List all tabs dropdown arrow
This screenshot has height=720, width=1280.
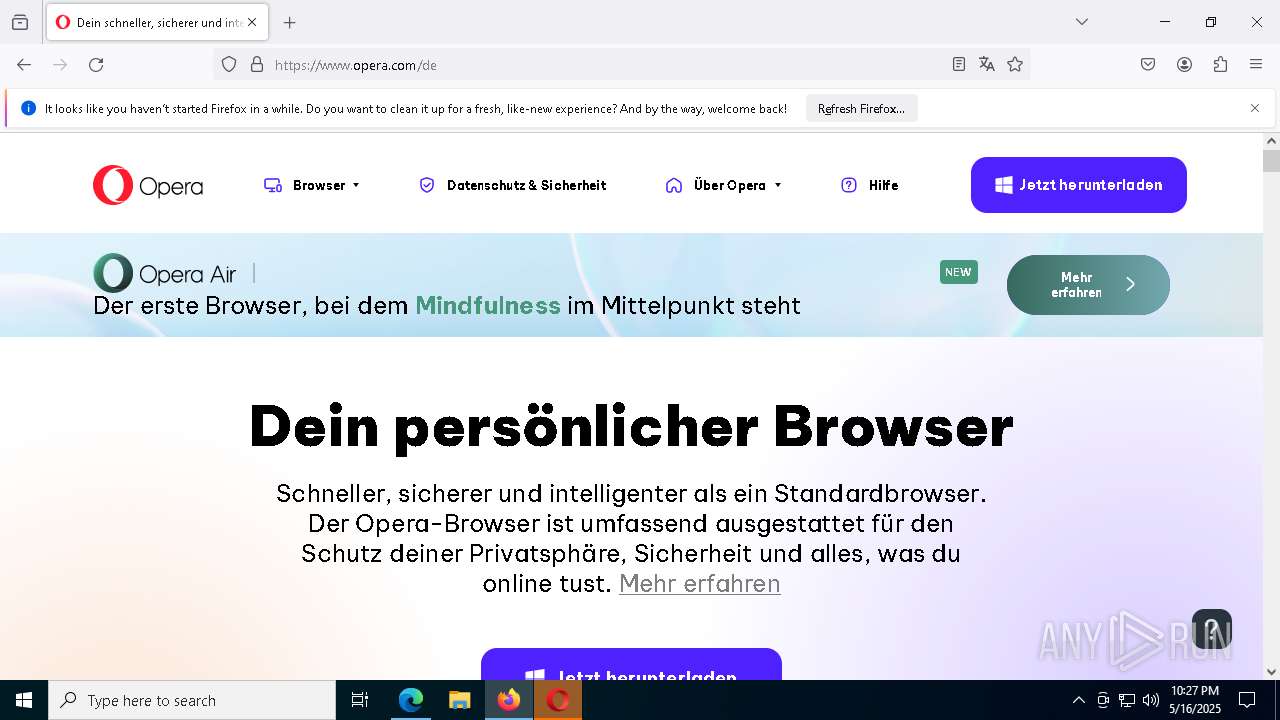1082,22
